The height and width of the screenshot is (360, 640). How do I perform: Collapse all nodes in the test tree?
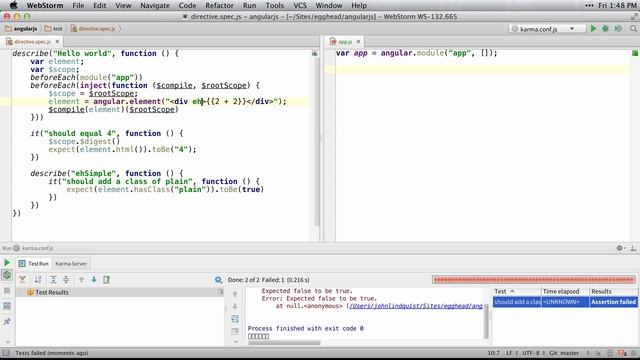tap(66, 280)
